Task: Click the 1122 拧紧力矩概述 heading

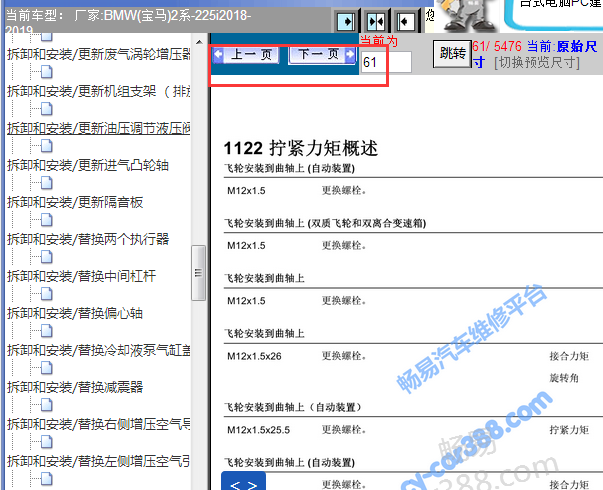Action: 301,148
